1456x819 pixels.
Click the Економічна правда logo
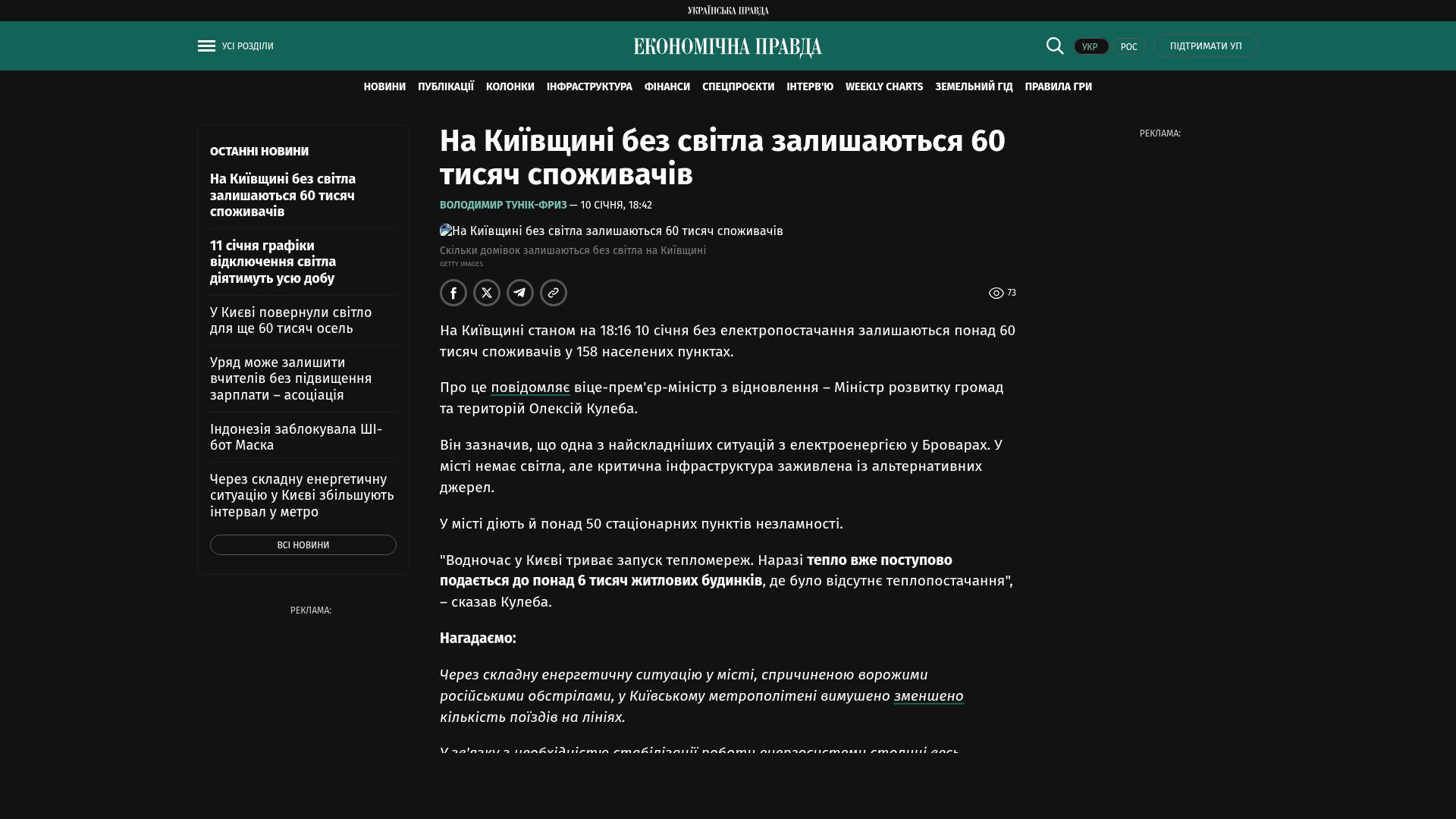pos(727,47)
